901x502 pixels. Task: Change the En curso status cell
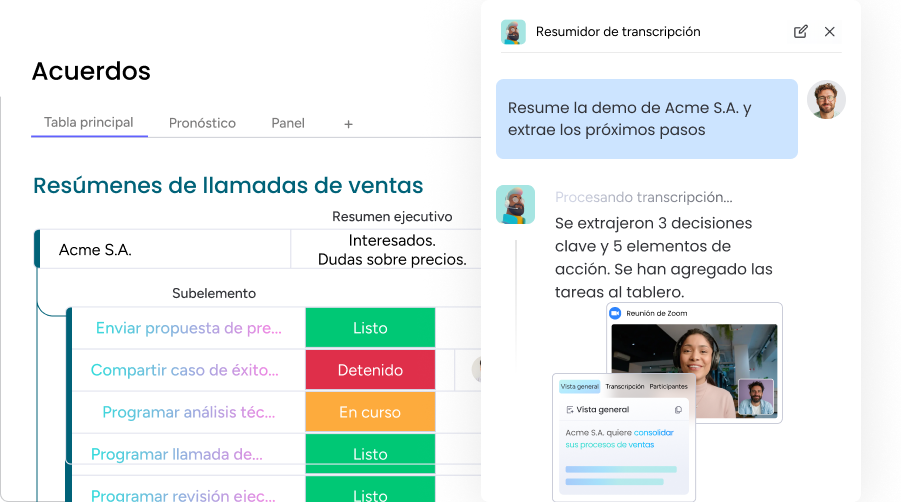pyautogui.click(x=370, y=412)
